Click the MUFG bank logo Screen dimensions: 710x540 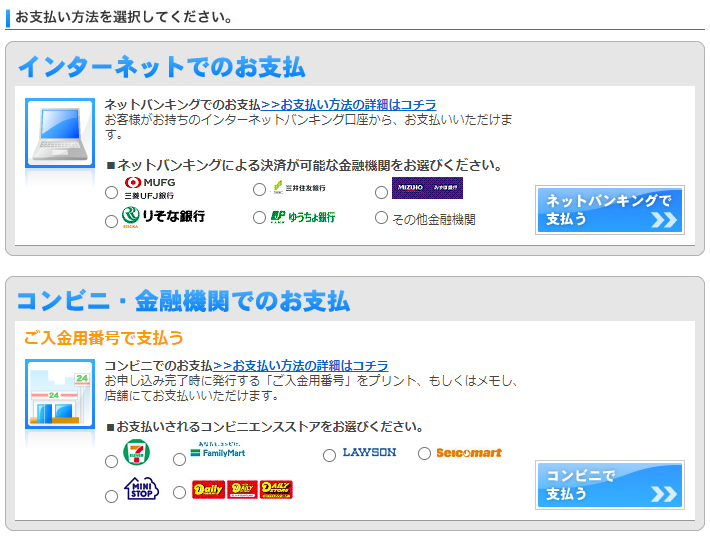[148, 189]
